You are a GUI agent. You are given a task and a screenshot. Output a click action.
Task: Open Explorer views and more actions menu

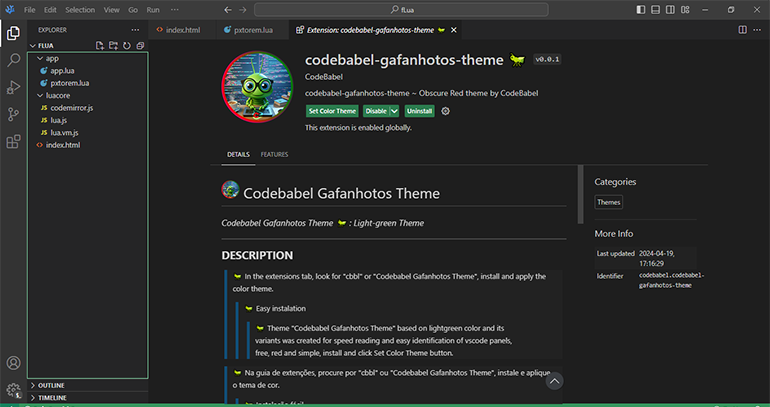(x=135, y=30)
